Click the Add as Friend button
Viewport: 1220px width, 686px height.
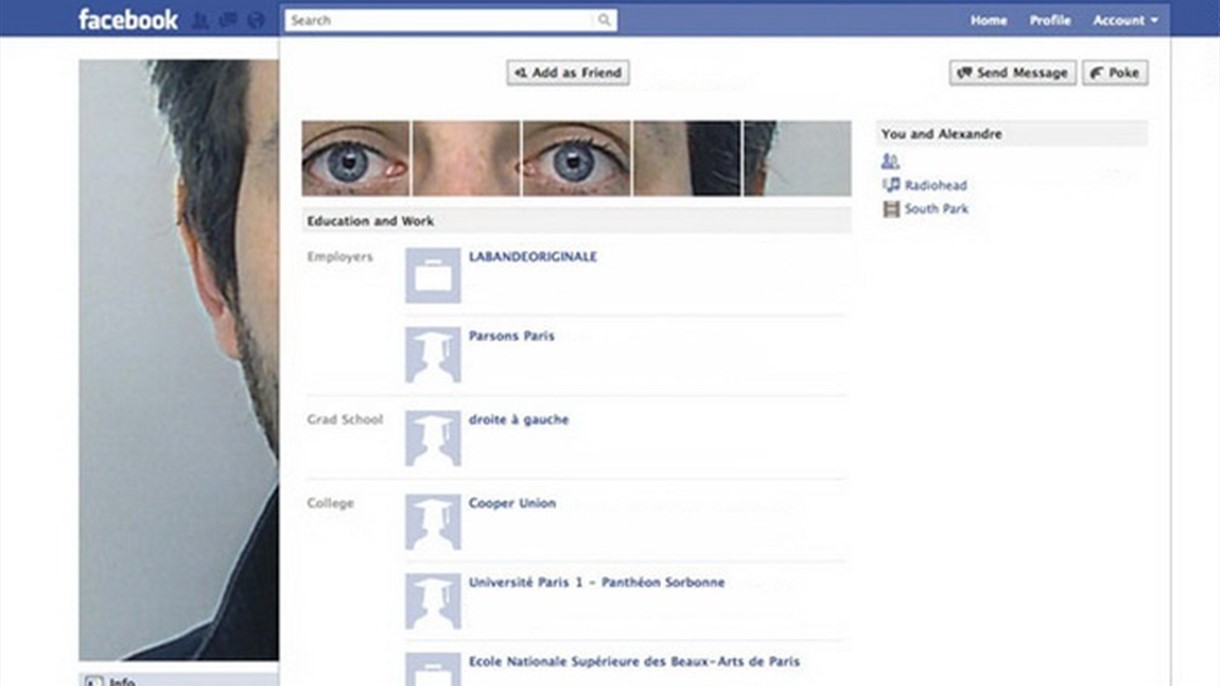coord(568,72)
